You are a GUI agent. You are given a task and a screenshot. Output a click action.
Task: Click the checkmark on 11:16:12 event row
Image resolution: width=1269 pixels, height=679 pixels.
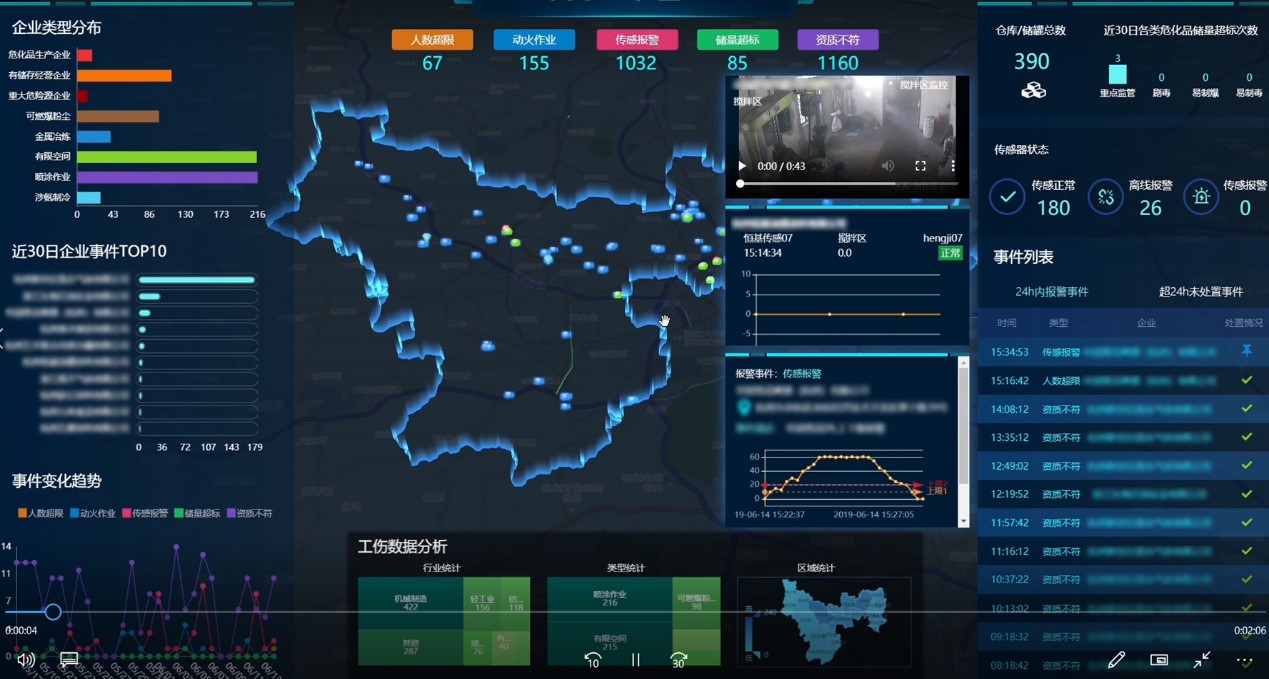click(1246, 550)
